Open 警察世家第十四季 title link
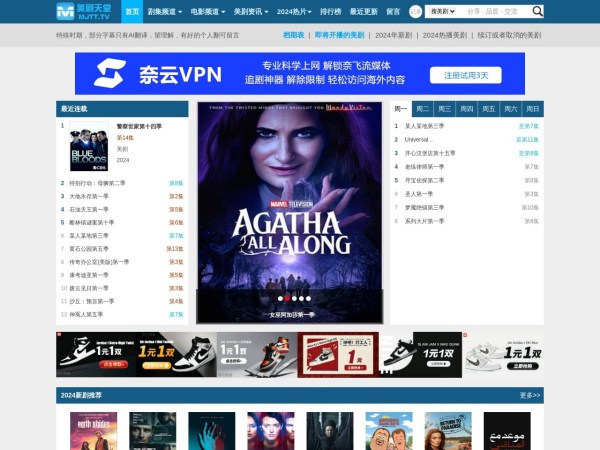Image resolution: width=600 pixels, height=450 pixels. point(139,126)
